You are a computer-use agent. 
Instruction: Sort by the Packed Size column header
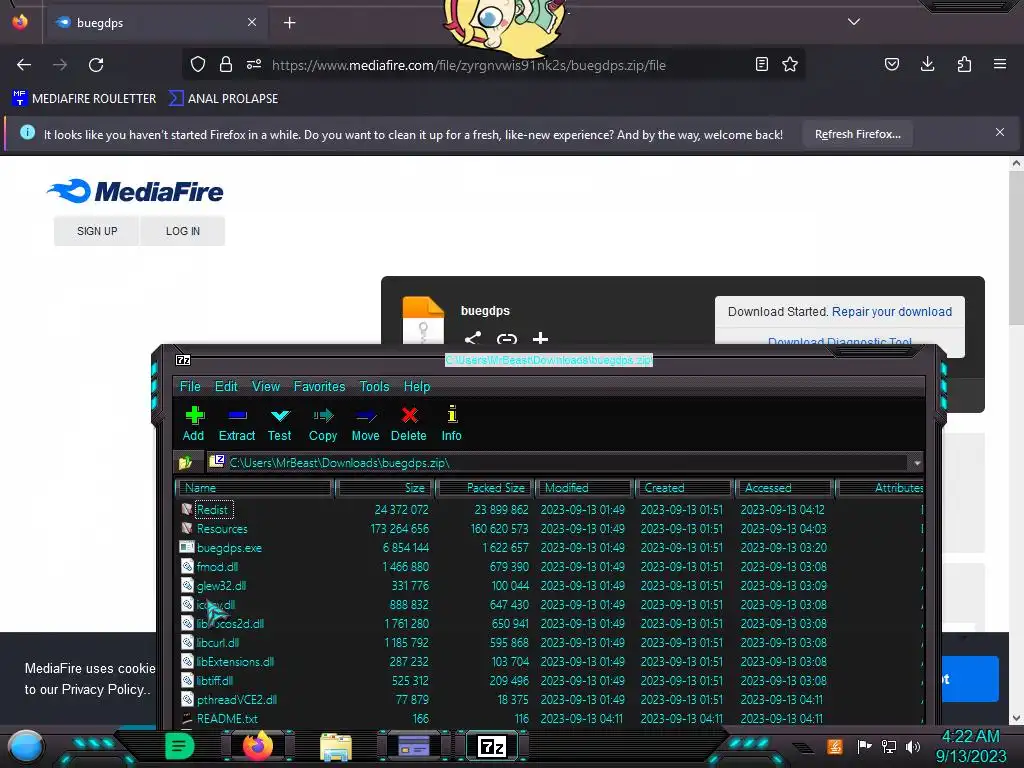[x=485, y=488]
